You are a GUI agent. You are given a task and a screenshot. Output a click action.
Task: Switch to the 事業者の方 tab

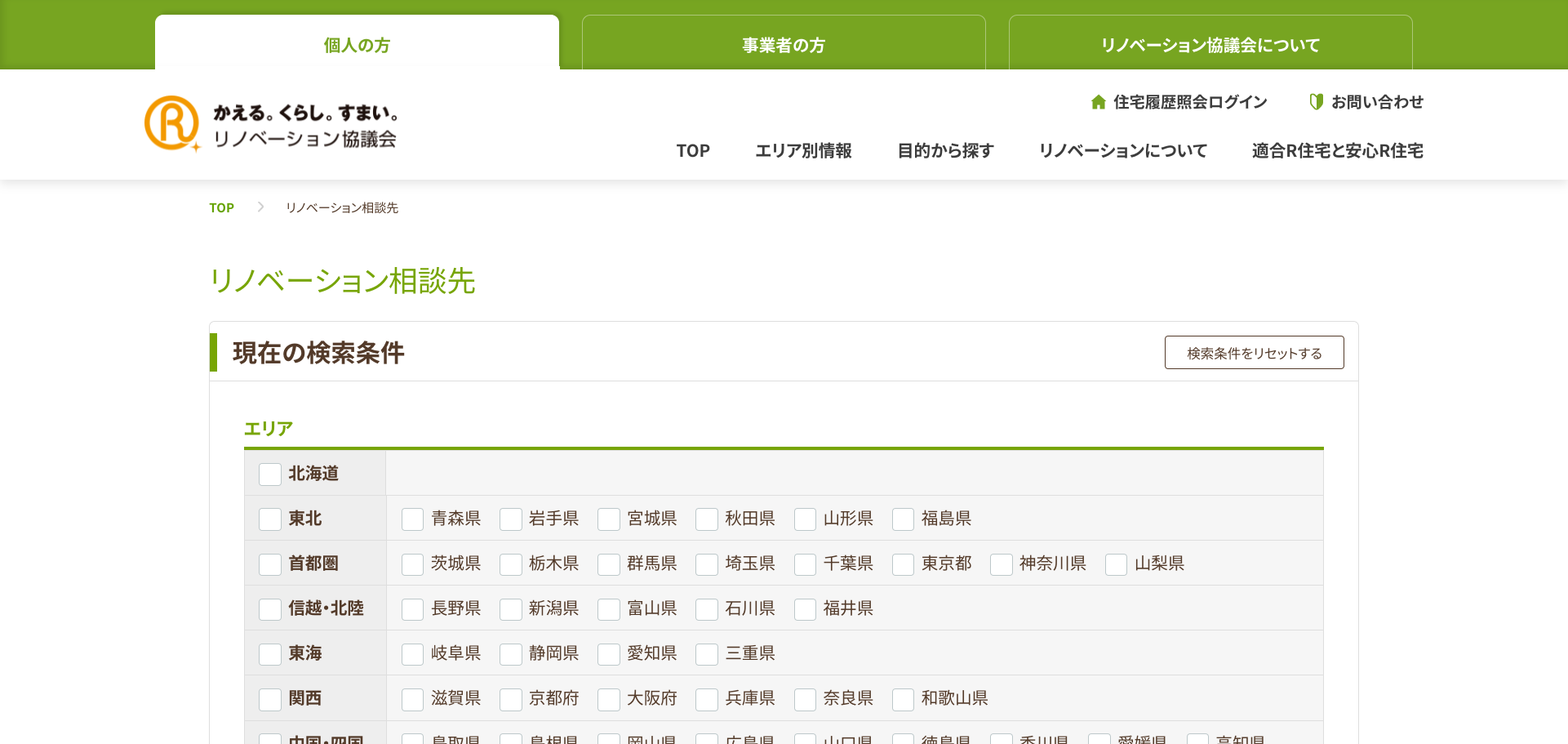pyautogui.click(x=784, y=42)
